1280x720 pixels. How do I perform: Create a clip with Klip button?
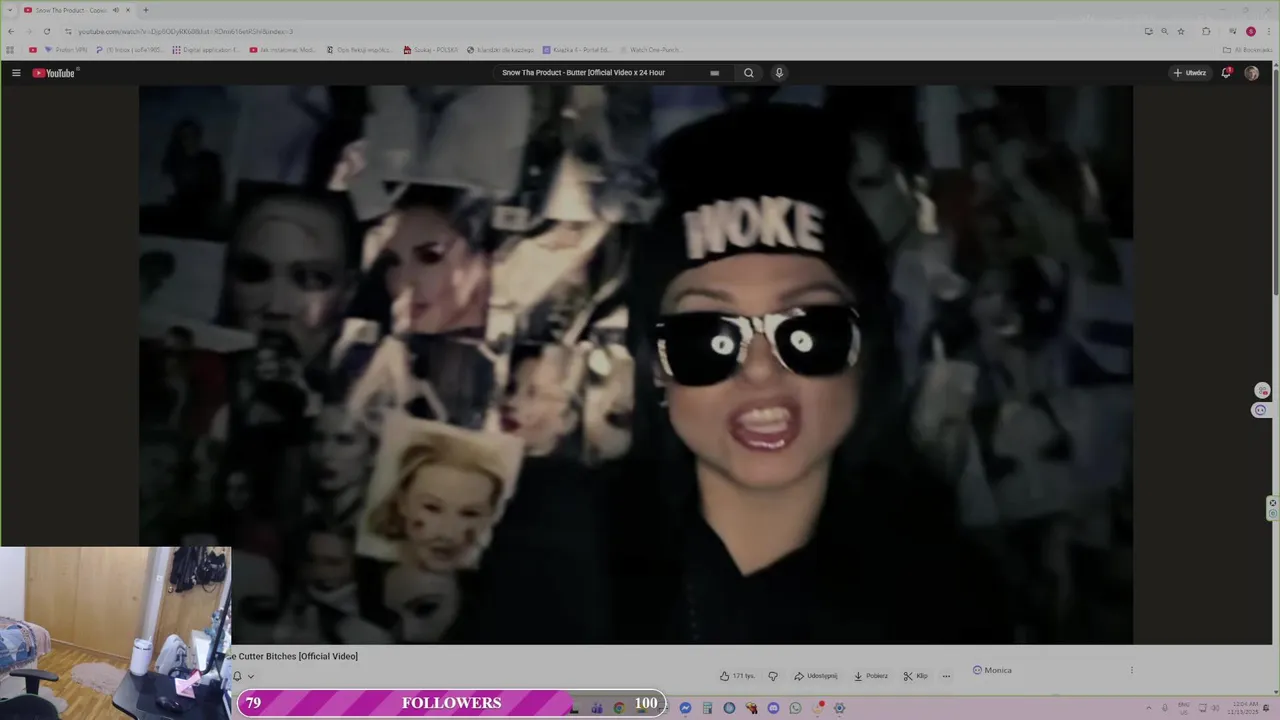tap(915, 676)
